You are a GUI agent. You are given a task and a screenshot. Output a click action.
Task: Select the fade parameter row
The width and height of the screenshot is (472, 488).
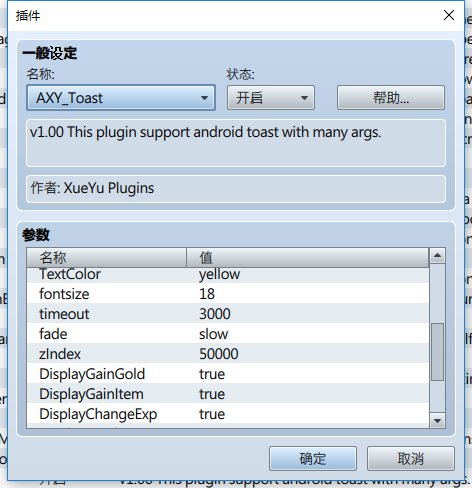(228, 334)
